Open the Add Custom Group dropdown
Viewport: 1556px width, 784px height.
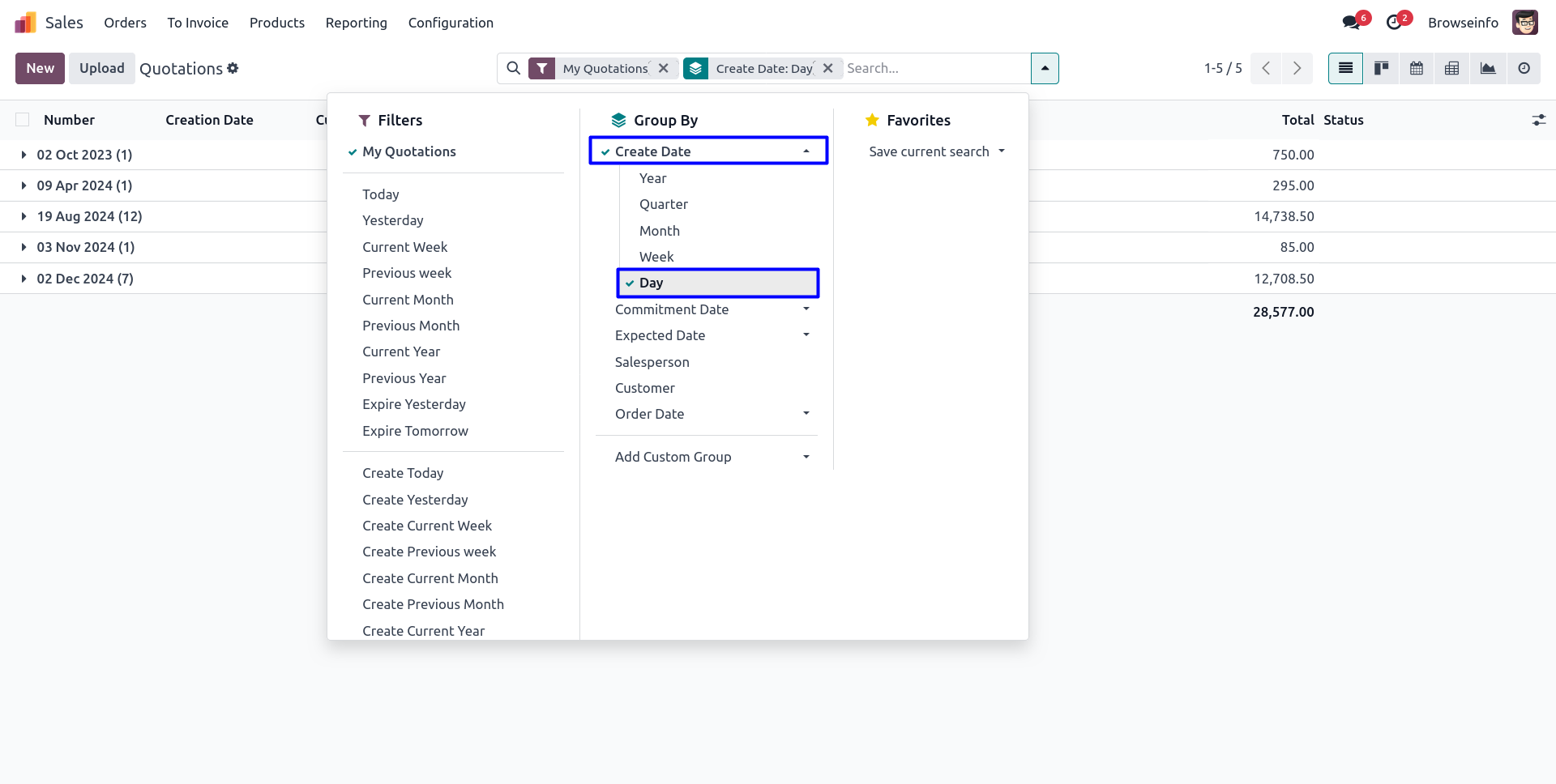pos(712,457)
